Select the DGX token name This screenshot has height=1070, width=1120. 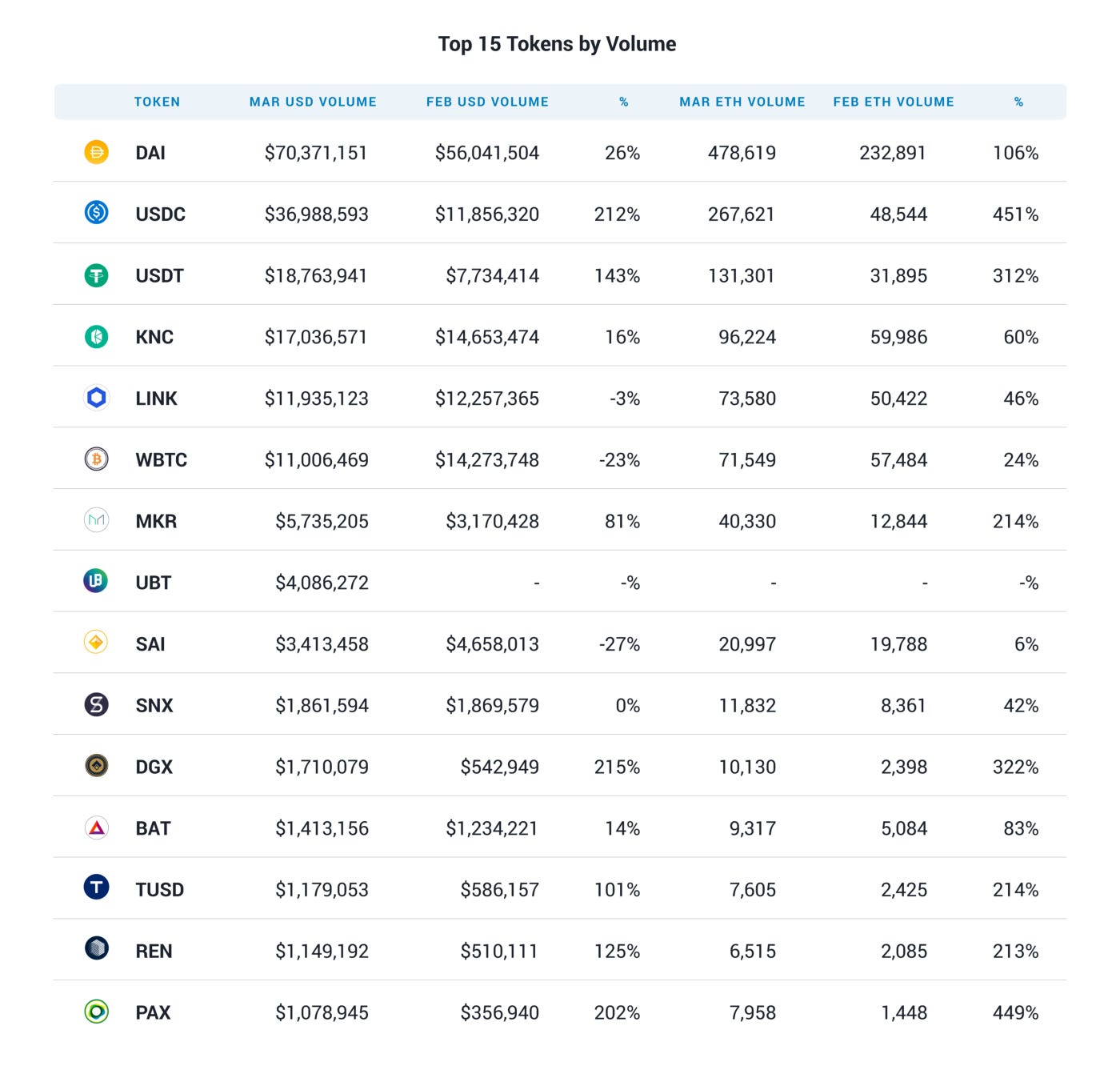click(154, 767)
